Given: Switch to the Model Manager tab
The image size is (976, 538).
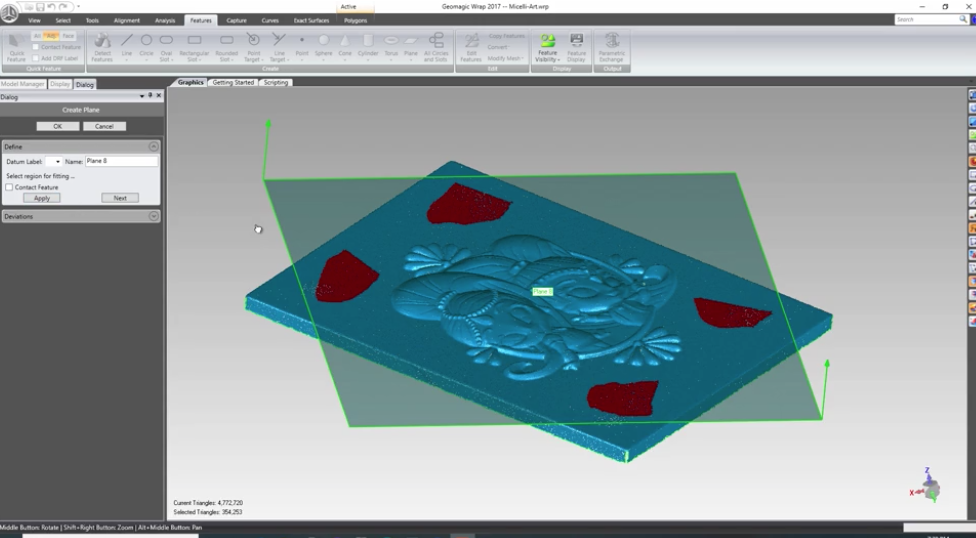Looking at the screenshot, I should click(22, 84).
